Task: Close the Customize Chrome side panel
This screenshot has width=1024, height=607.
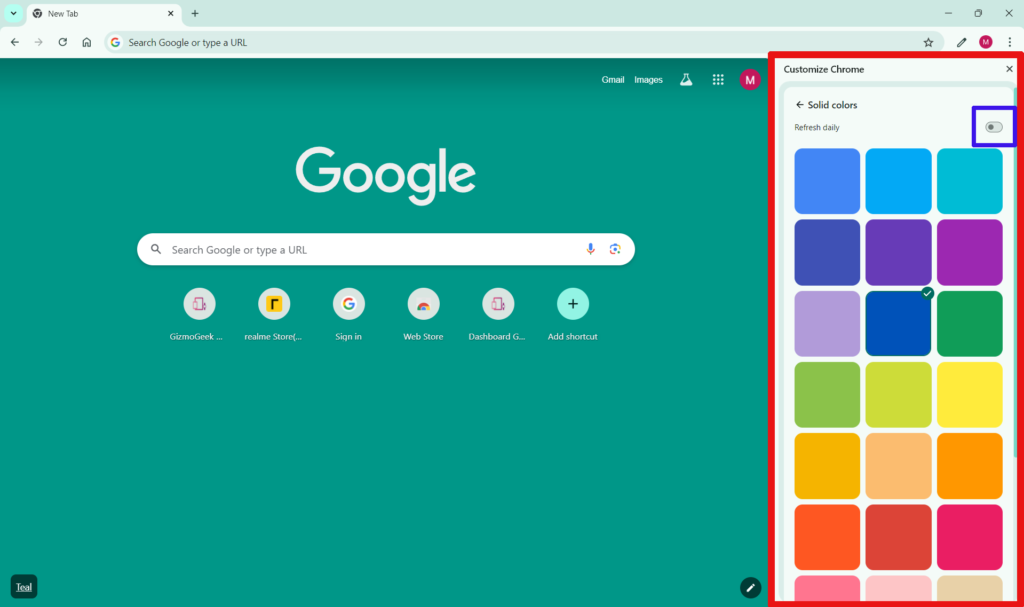Action: 1009,69
